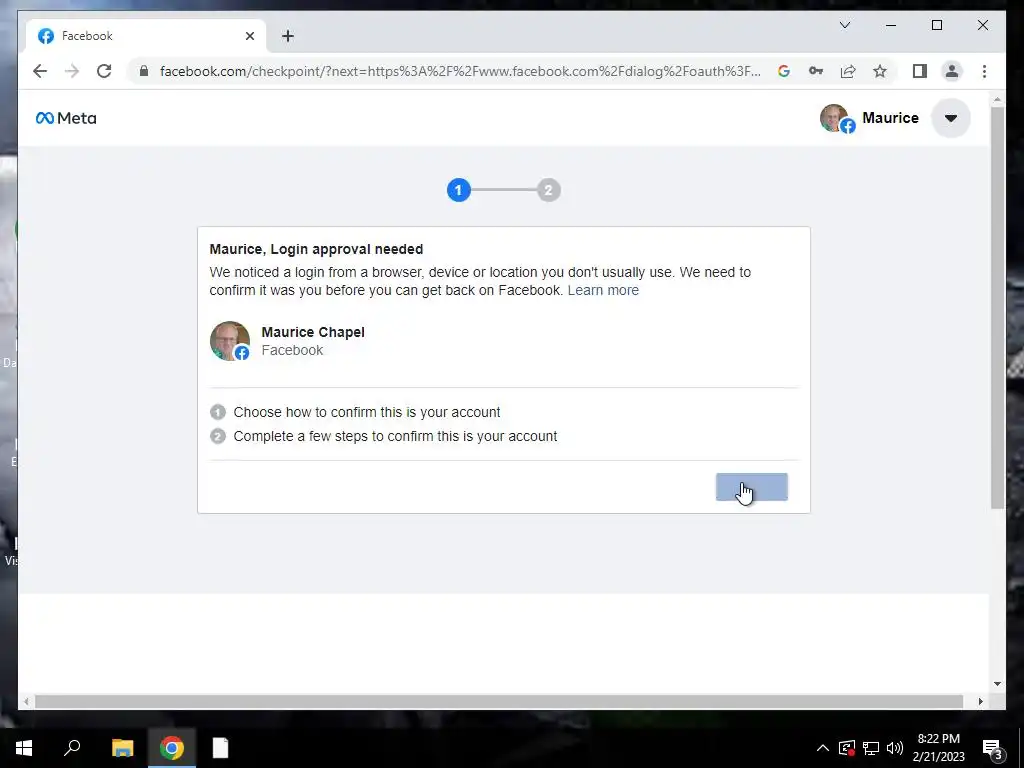Viewport: 1024px width, 768px height.
Task: Open network settings from the tray
Action: pyautogui.click(x=871, y=748)
